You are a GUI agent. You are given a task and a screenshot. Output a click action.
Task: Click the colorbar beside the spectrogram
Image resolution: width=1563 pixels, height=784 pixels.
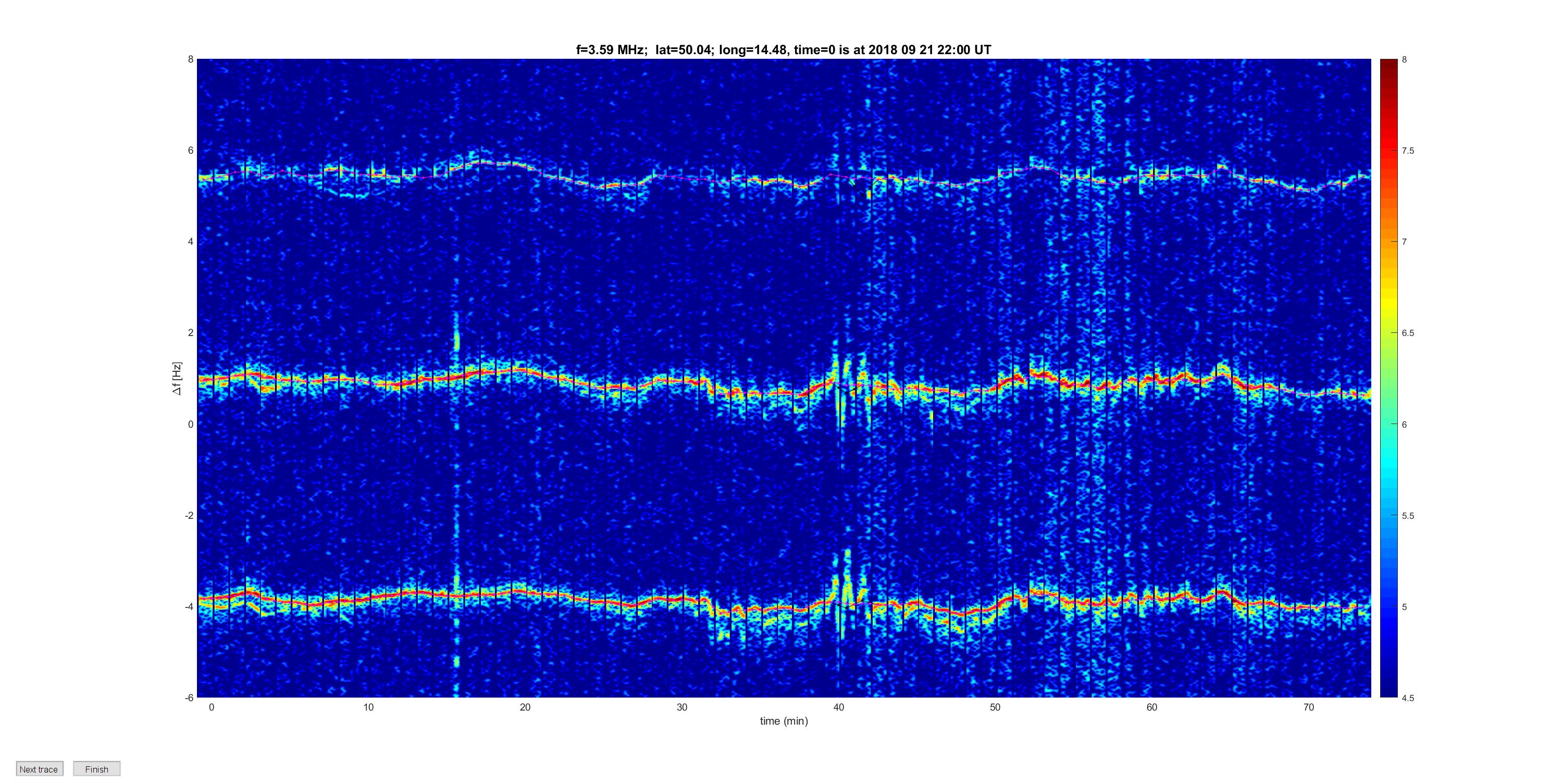click(x=1388, y=378)
